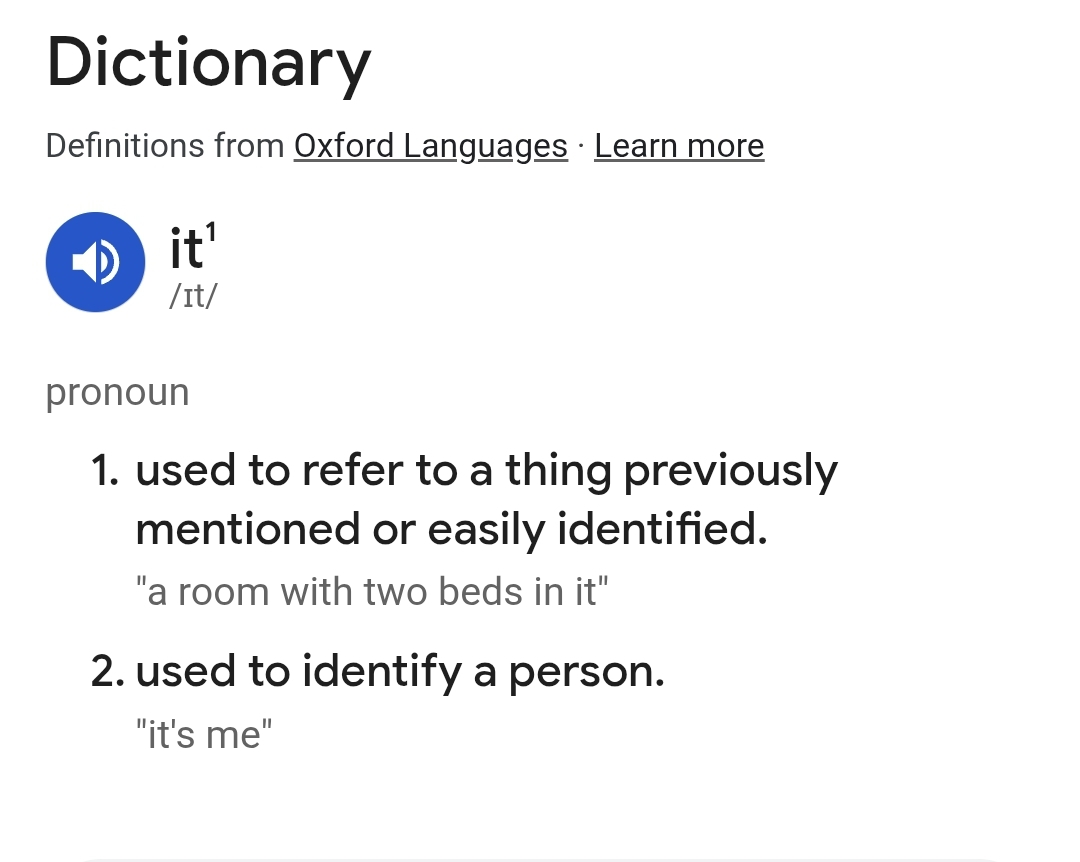Click the word "identify" in the second definition
The width and height of the screenshot is (1080, 862).
coord(382,672)
